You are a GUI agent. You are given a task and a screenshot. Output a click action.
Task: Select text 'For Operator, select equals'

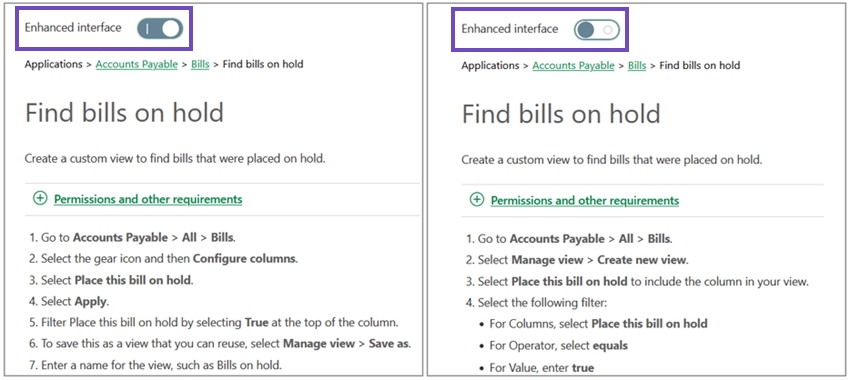pos(558,345)
